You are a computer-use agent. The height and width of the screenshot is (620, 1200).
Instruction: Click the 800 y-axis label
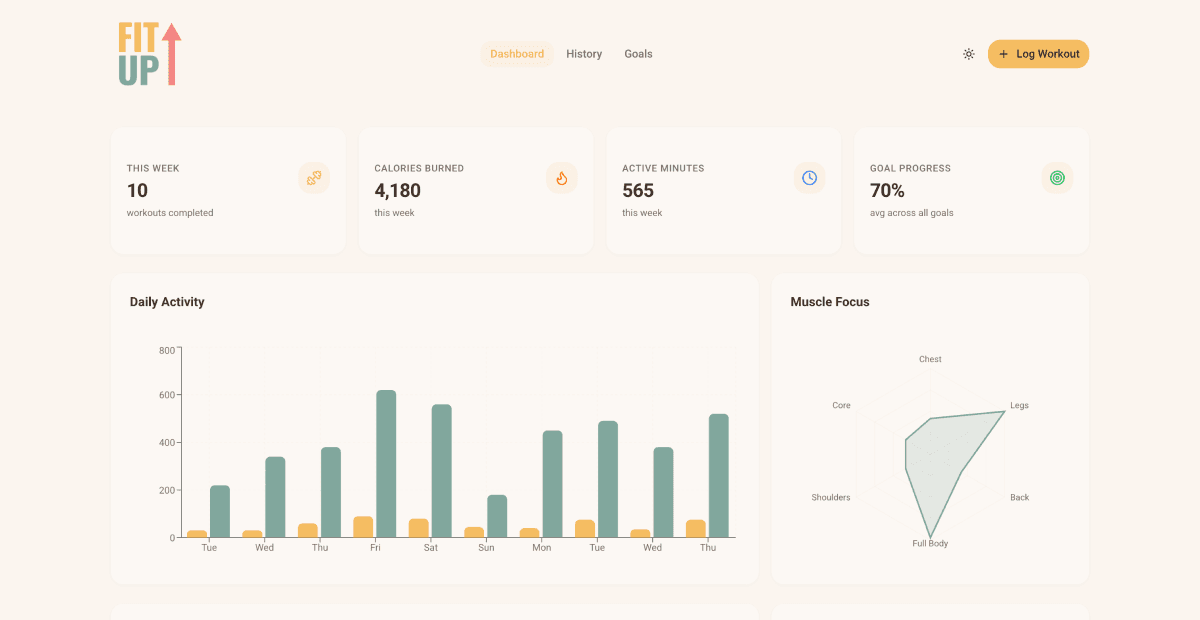point(166,350)
